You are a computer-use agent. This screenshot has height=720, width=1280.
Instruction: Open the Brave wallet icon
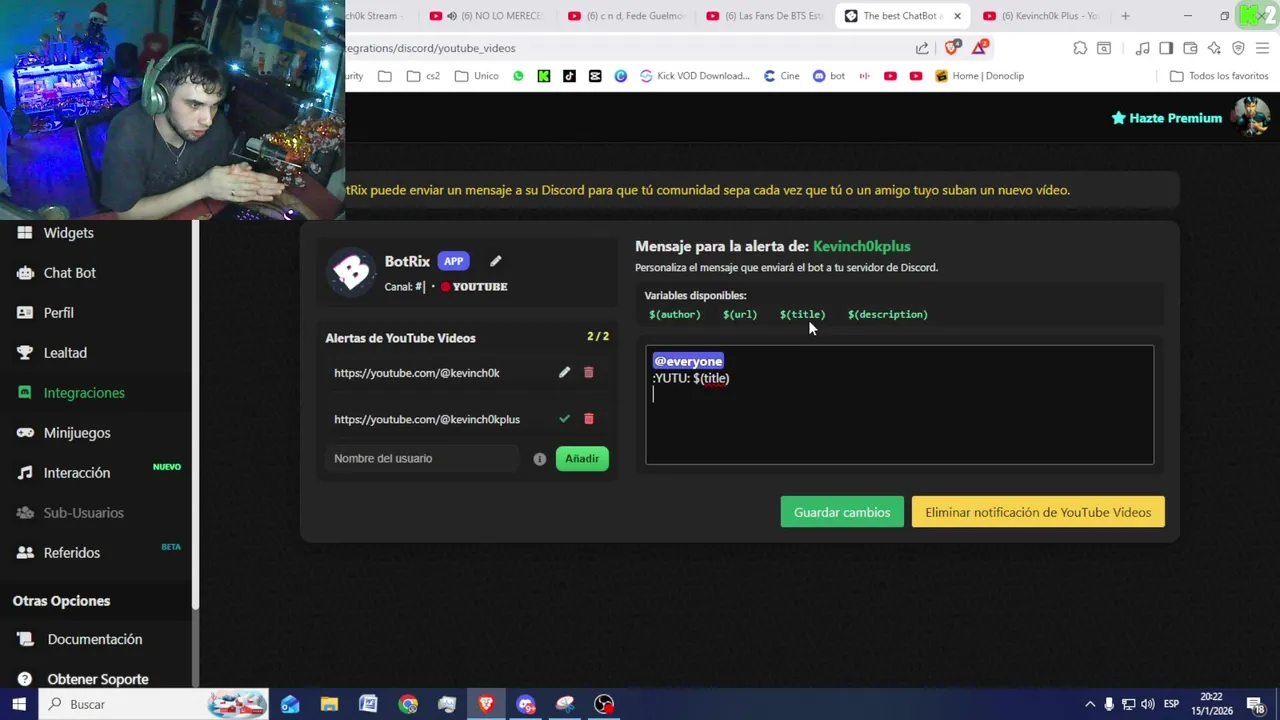[1190, 48]
